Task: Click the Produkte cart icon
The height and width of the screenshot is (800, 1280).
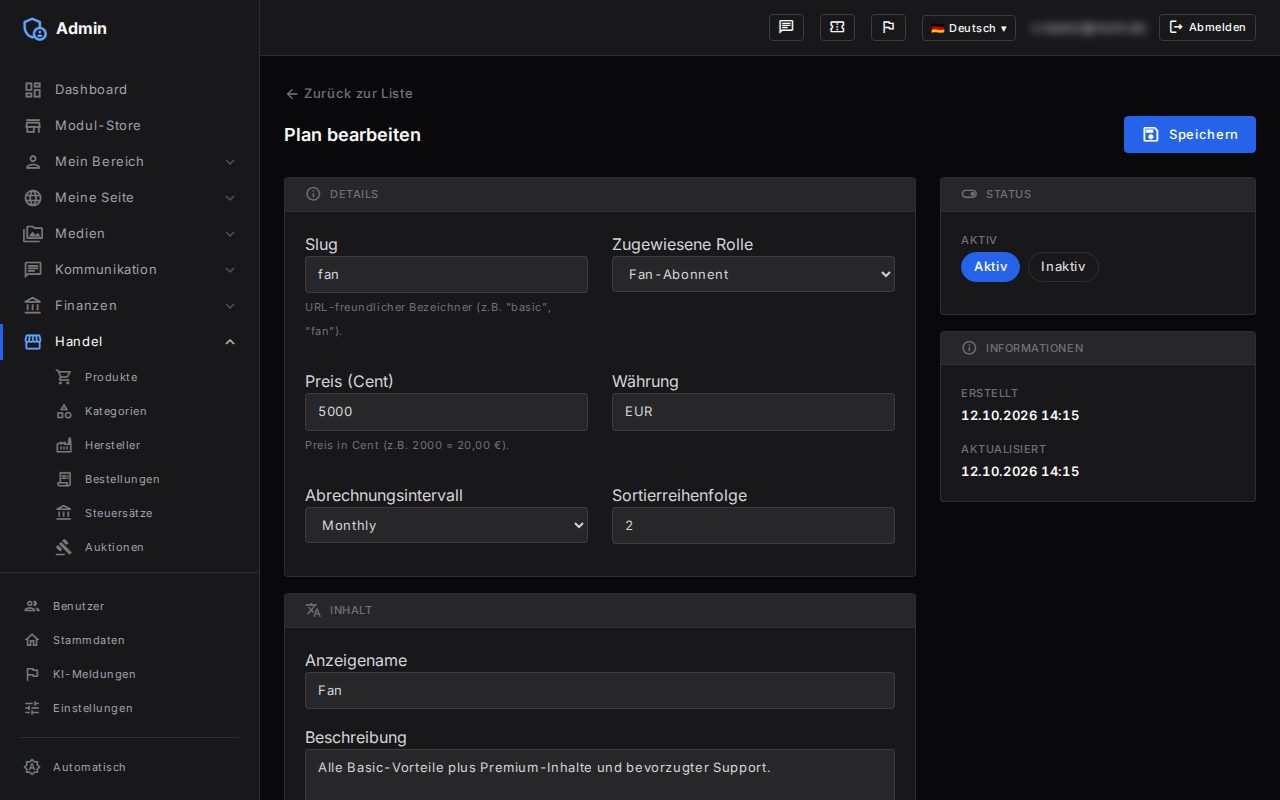Action: [x=64, y=377]
